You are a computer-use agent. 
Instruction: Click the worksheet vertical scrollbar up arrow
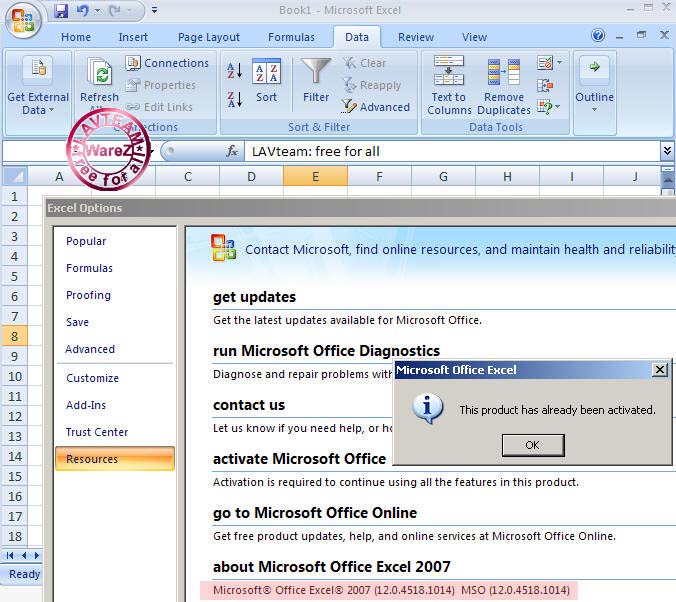pyautogui.click(x=667, y=179)
